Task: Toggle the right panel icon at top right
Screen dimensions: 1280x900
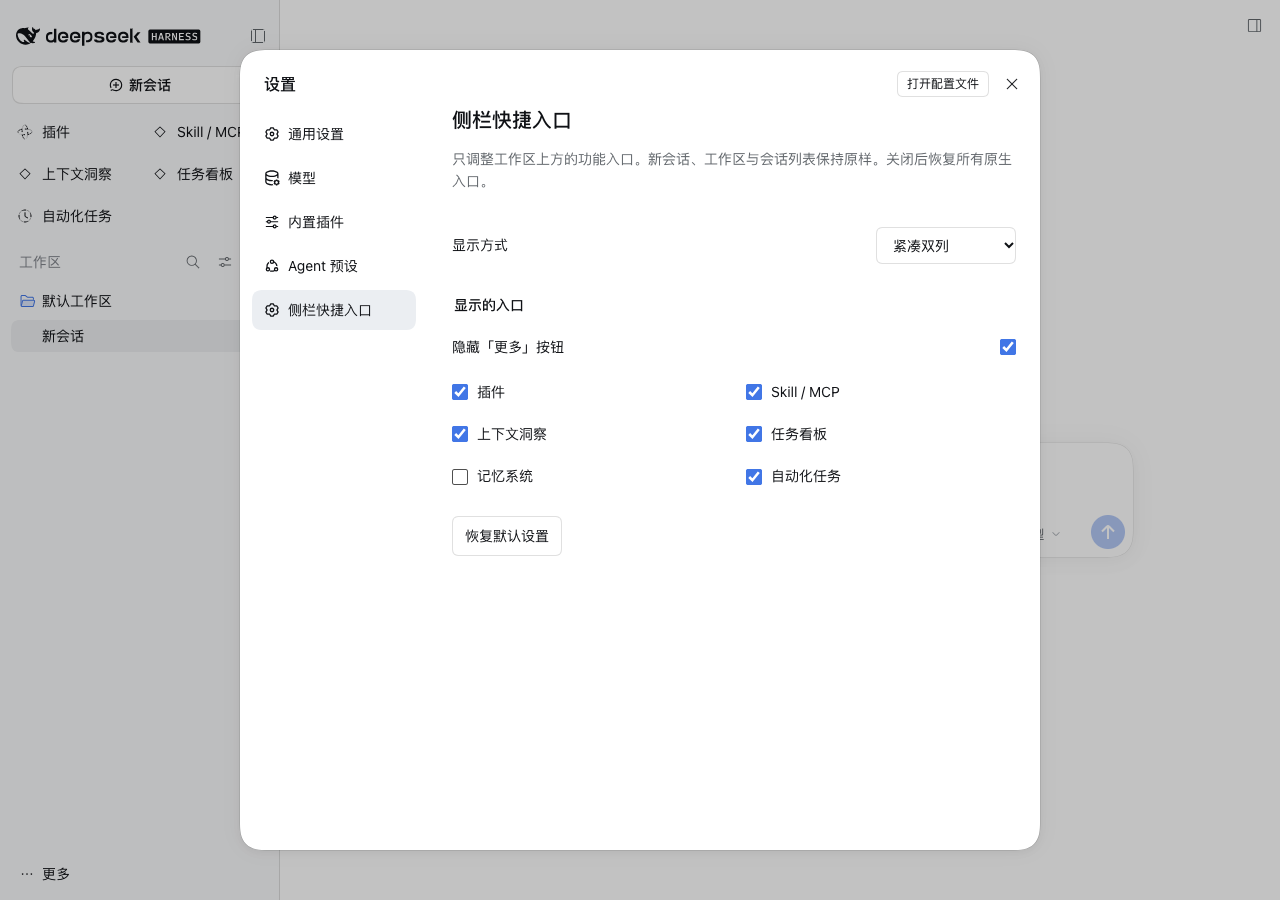Action: coord(1254,25)
